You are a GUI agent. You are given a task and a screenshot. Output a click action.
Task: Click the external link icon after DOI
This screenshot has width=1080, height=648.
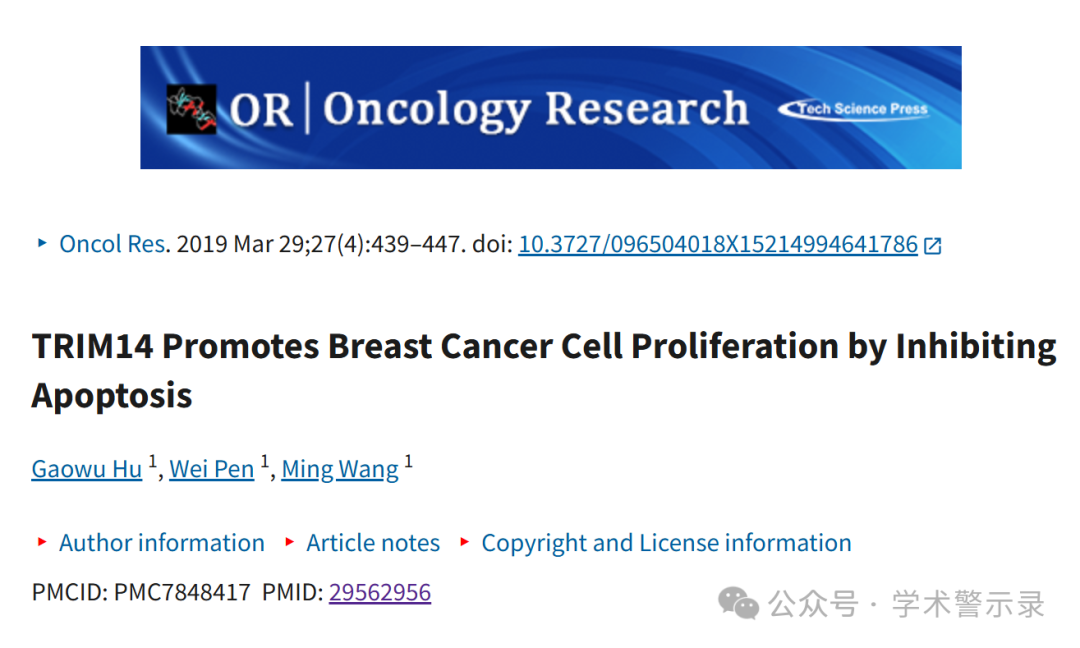(x=933, y=246)
